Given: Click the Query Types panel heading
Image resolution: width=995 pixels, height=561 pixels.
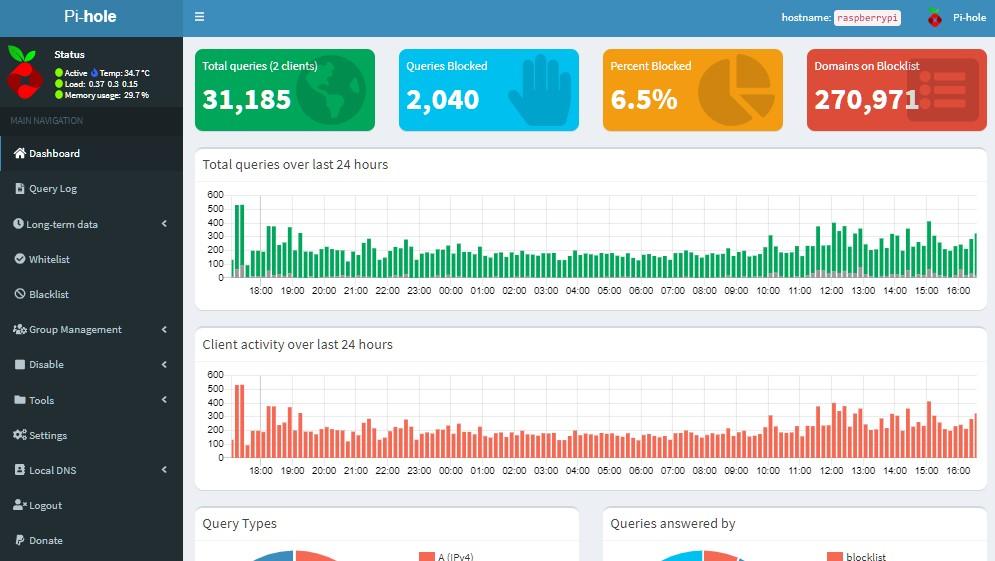Looking at the screenshot, I should pyautogui.click(x=239, y=524).
